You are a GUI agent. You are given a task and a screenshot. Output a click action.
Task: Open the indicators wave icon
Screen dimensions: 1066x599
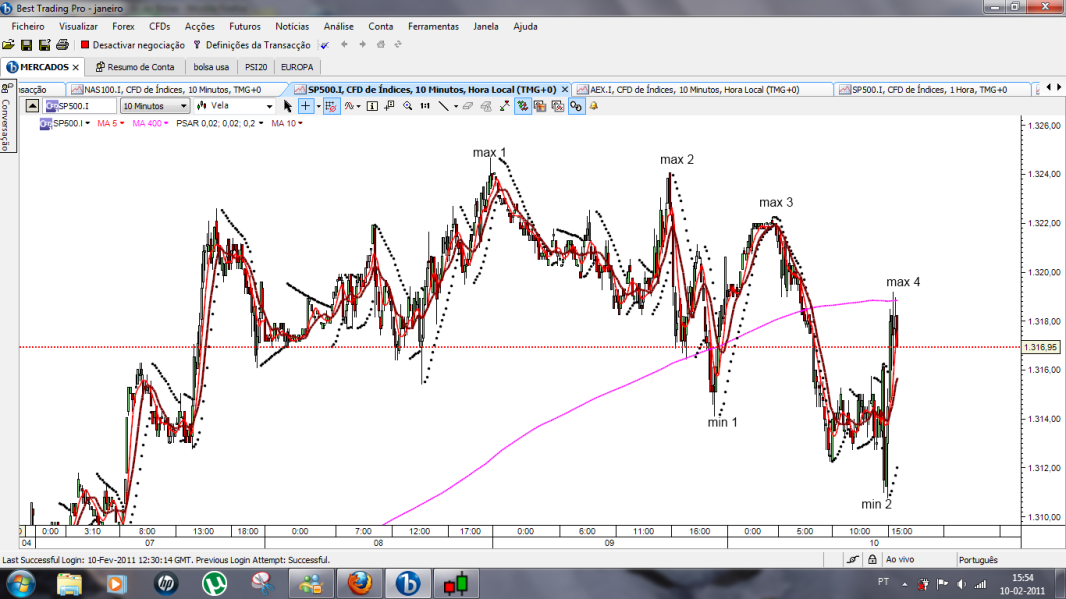[x=349, y=106]
